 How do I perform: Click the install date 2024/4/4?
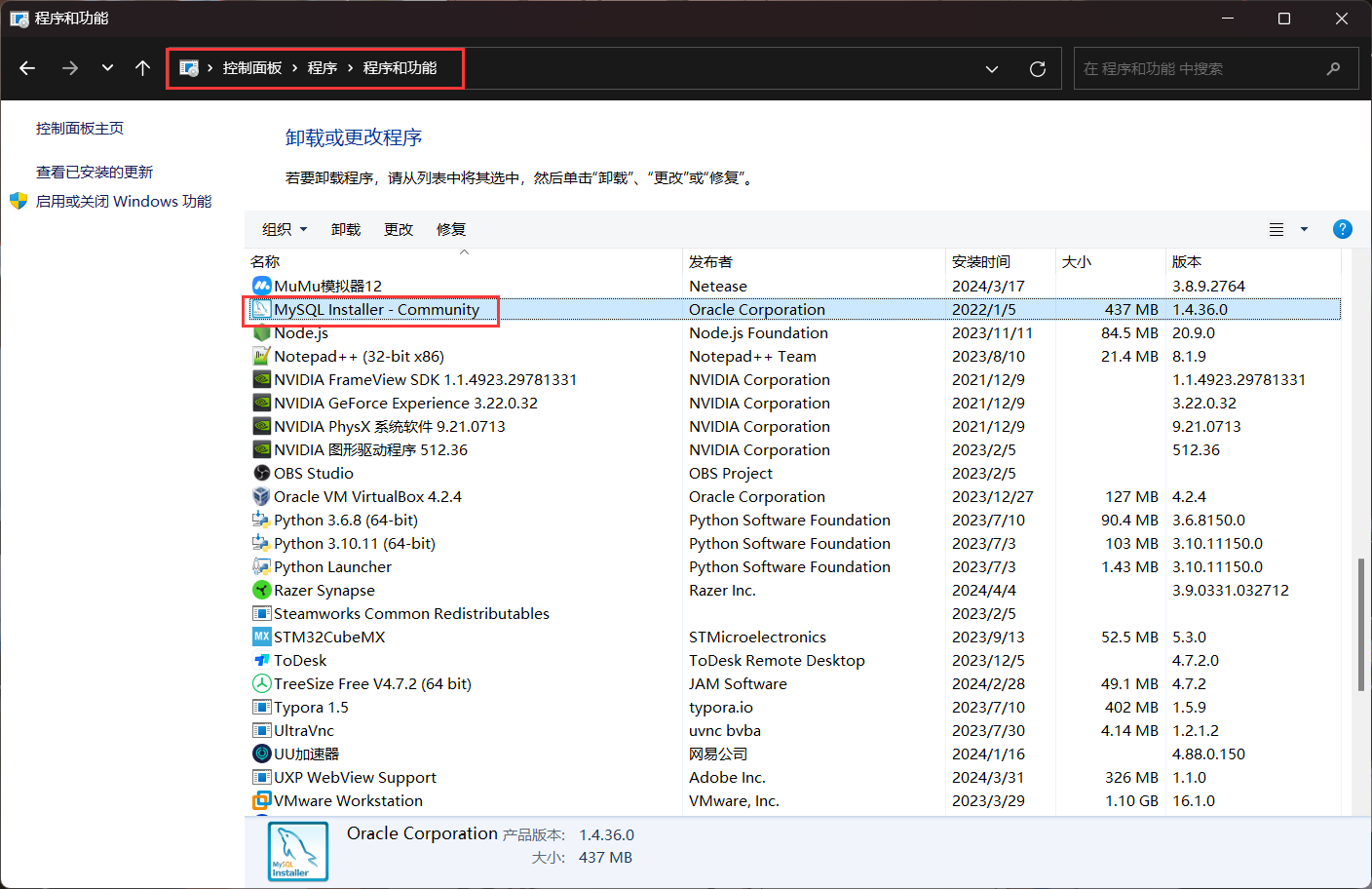point(984,591)
